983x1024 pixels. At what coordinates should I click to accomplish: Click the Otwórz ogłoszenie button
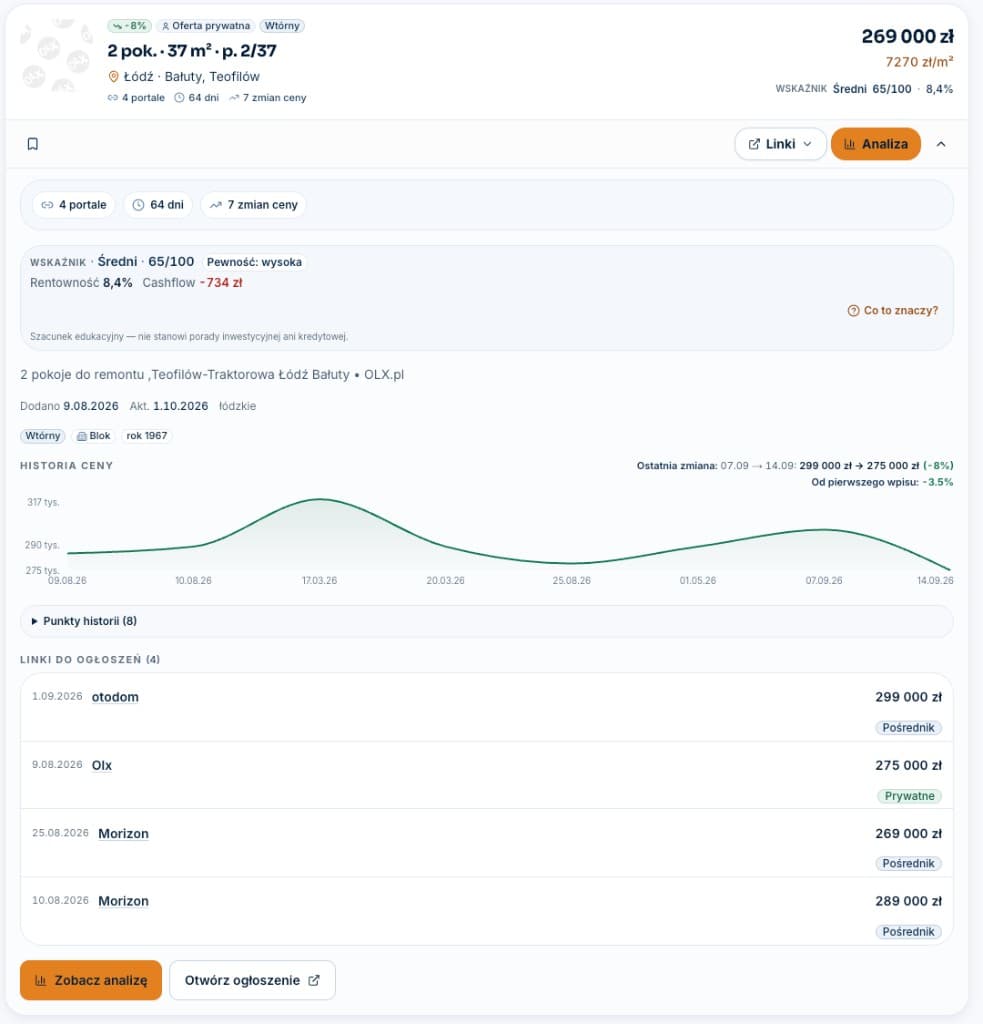[x=252, y=980]
